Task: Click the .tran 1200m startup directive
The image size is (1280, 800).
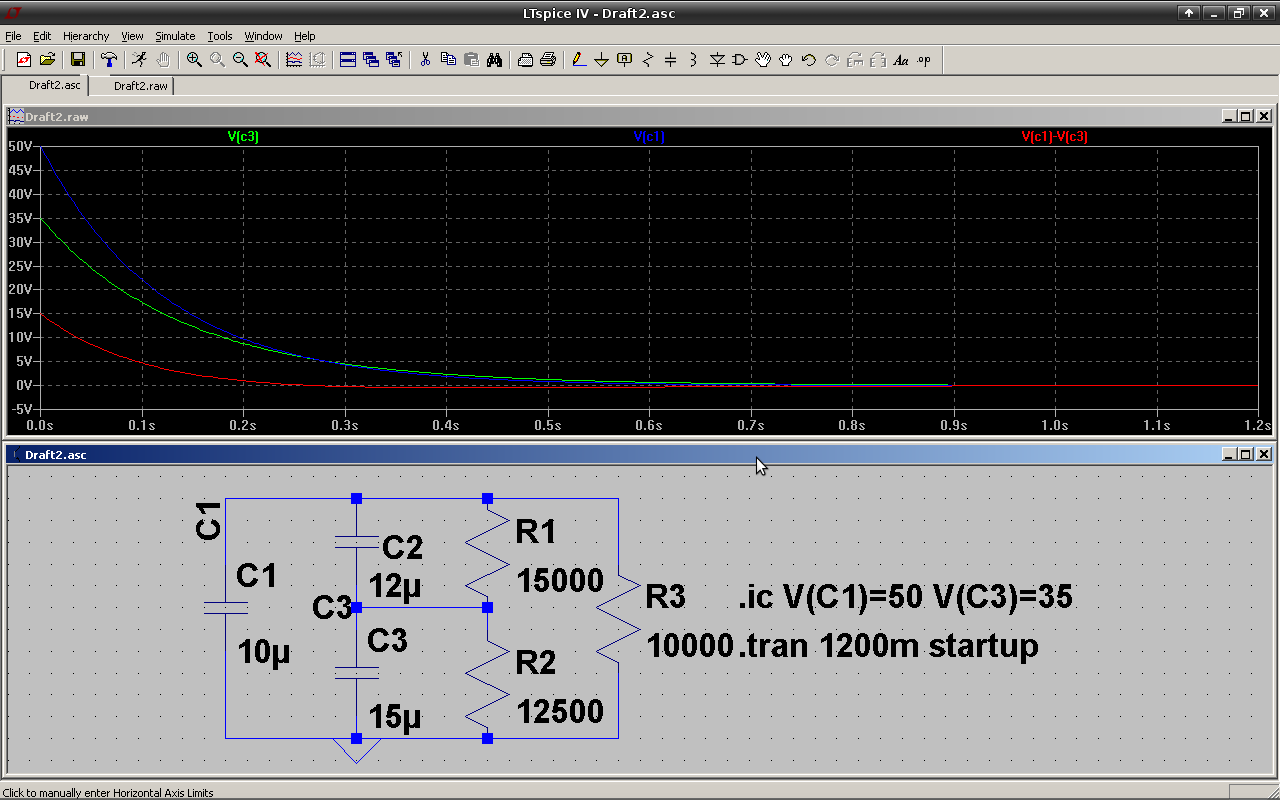Action: coord(888,646)
